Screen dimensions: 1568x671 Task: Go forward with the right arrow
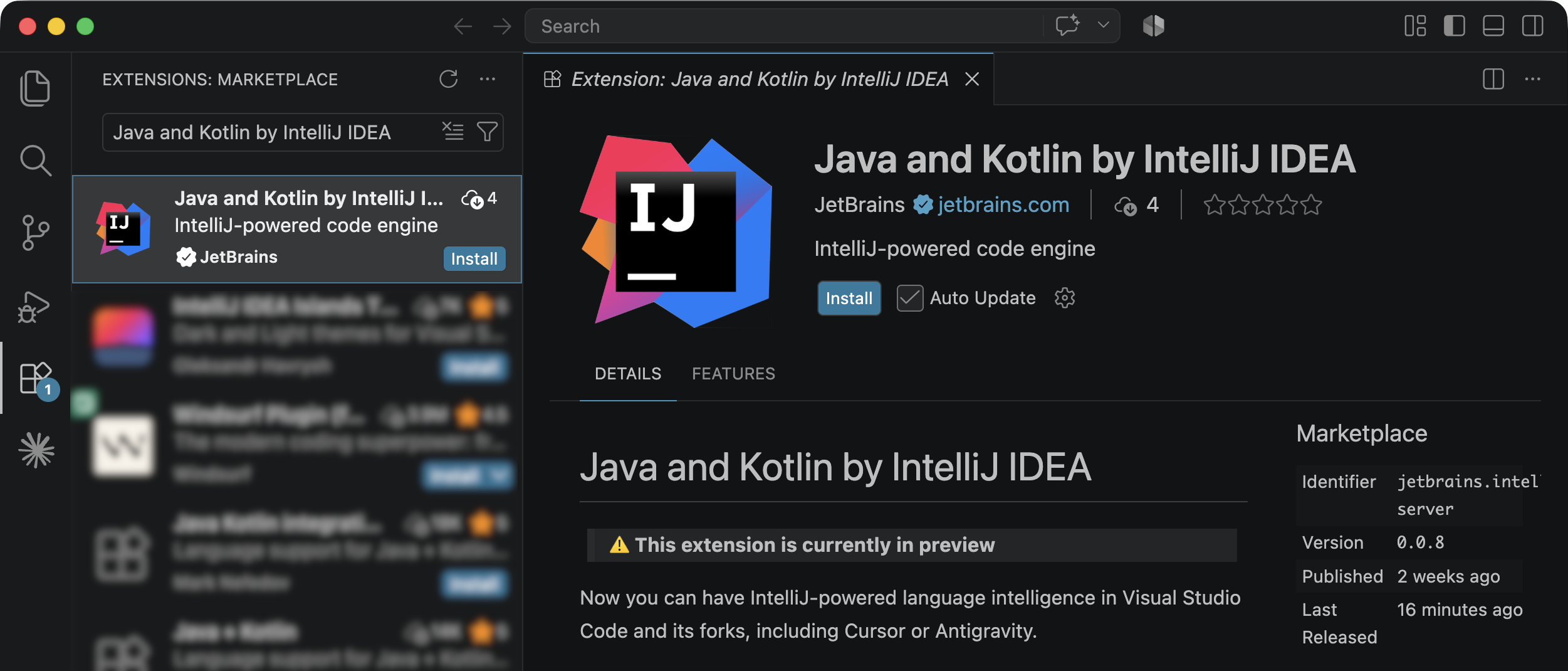pyautogui.click(x=502, y=26)
